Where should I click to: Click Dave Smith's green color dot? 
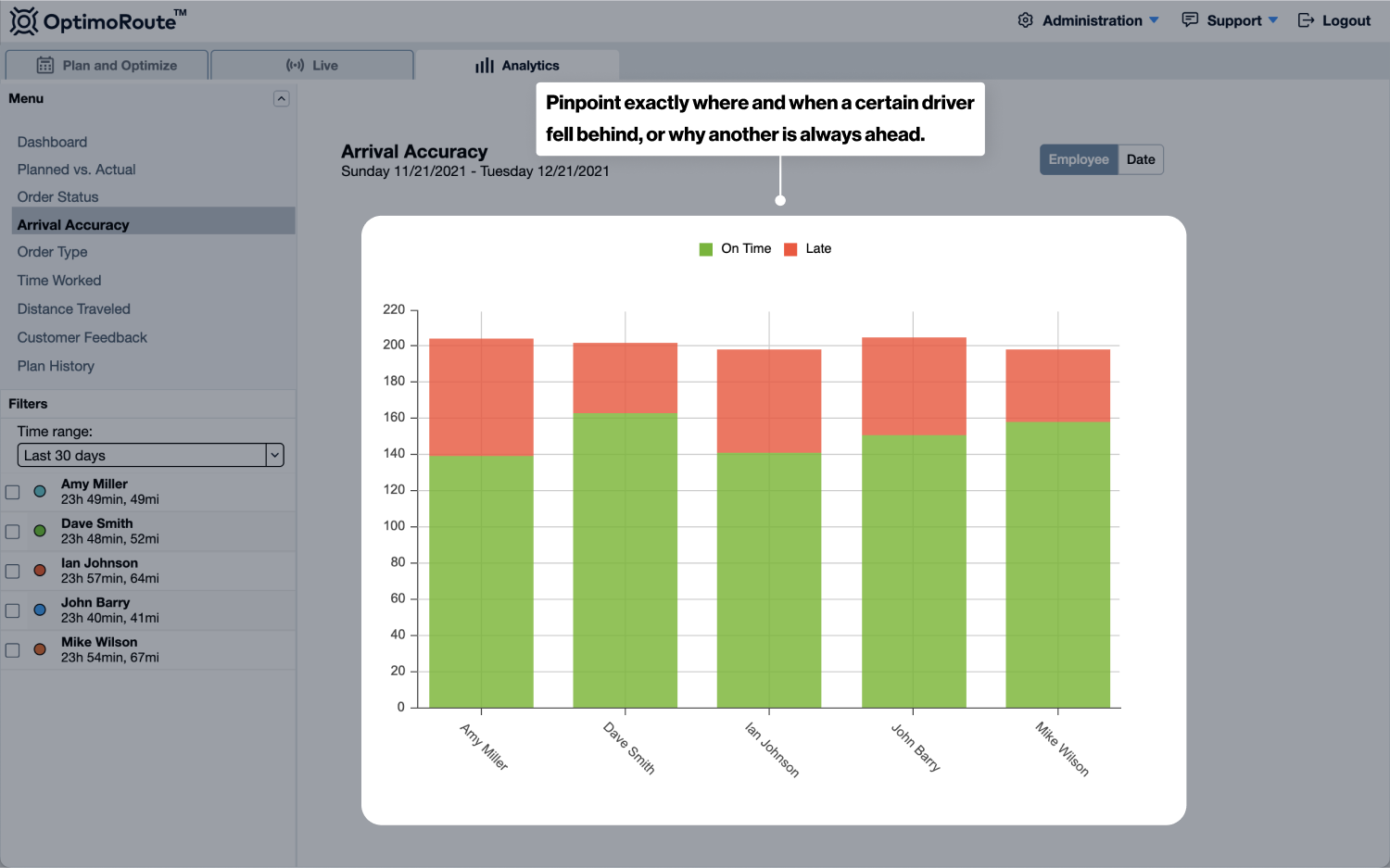tap(40, 531)
